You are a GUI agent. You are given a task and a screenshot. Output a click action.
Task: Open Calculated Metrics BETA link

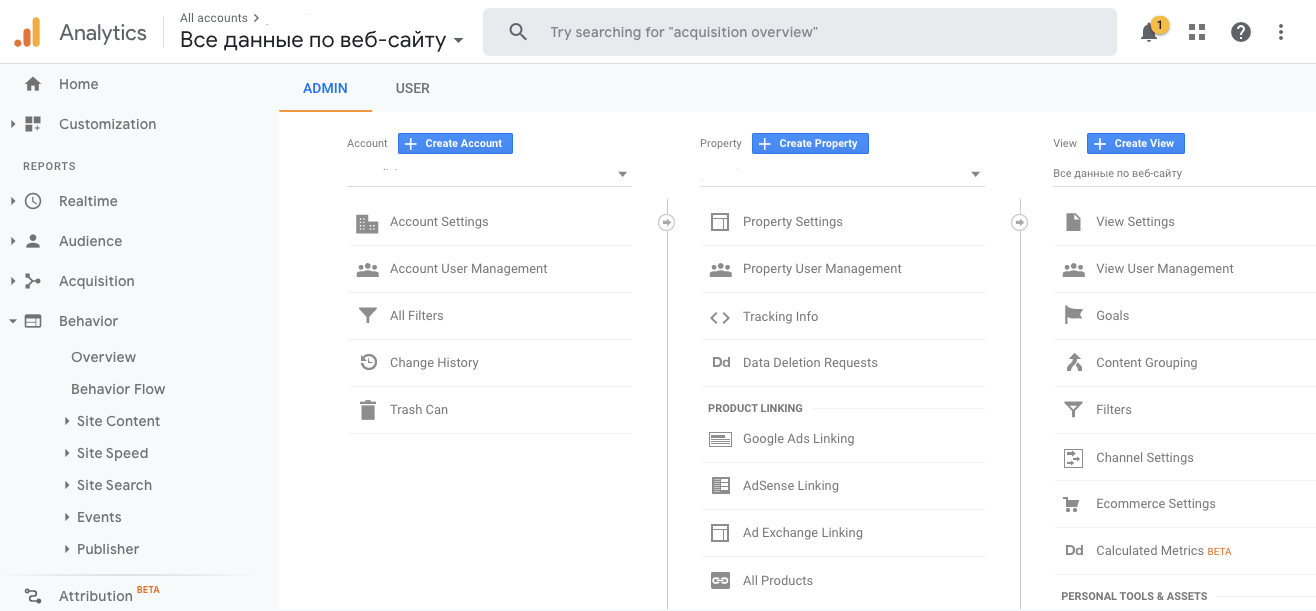click(1163, 551)
